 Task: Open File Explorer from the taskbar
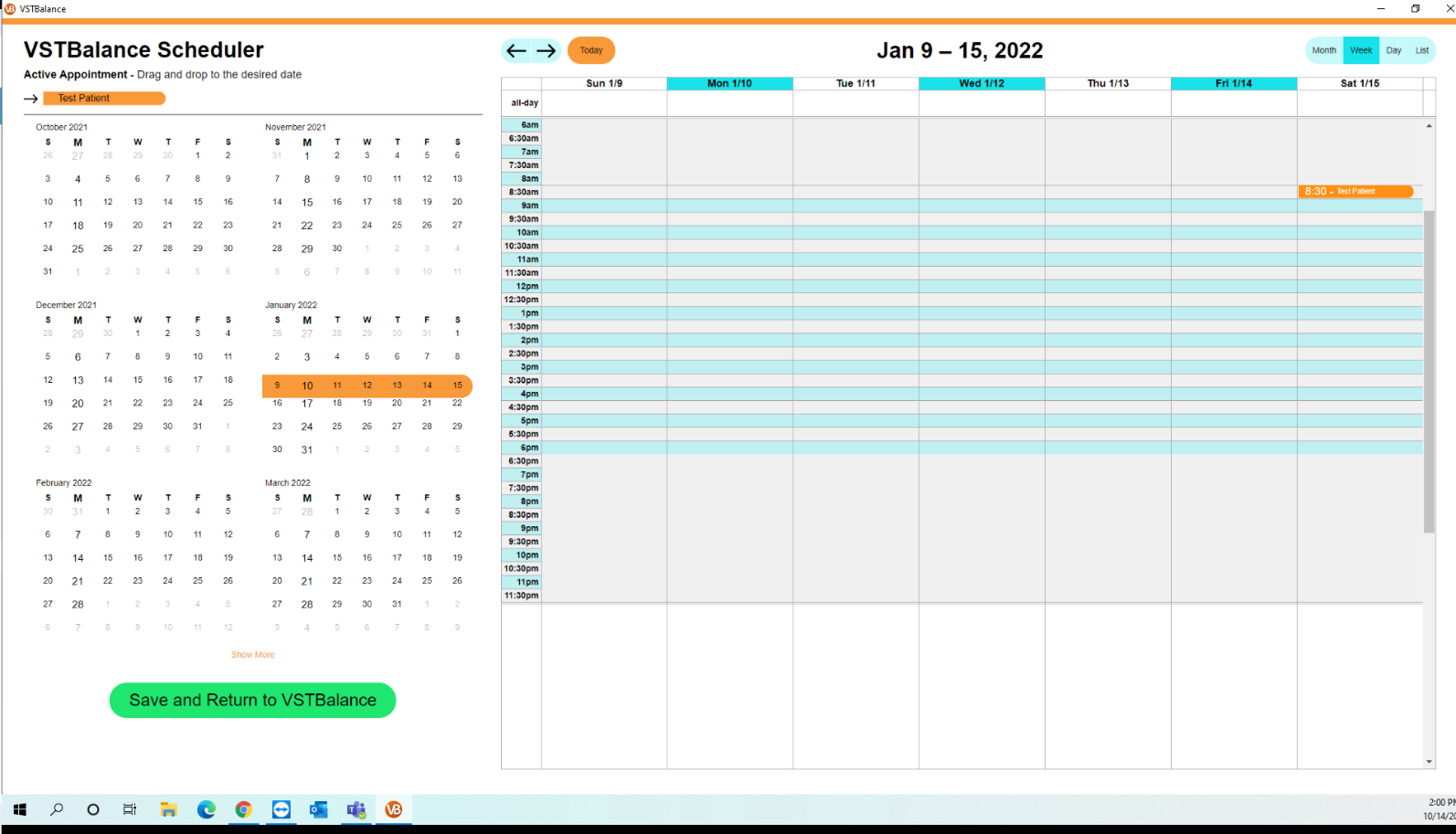pyautogui.click(x=168, y=809)
